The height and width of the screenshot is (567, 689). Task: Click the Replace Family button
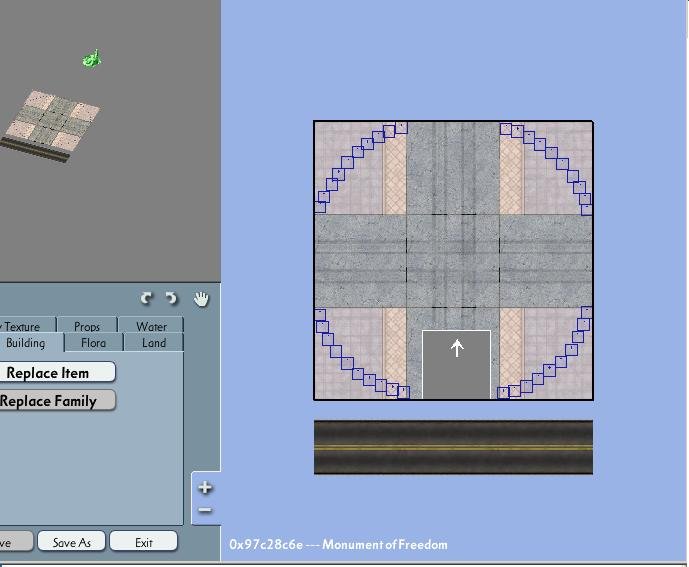tap(53, 401)
